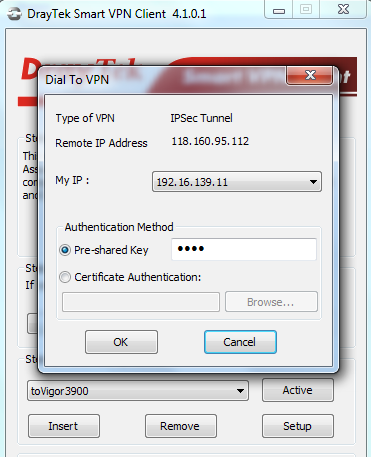Click the Authentication Method group label
This screenshot has height=457, width=371.
tap(119, 227)
